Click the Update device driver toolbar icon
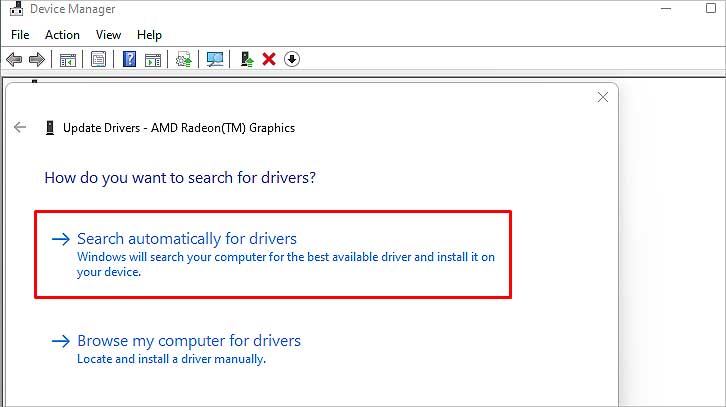The width and height of the screenshot is (726, 407). coord(184,59)
